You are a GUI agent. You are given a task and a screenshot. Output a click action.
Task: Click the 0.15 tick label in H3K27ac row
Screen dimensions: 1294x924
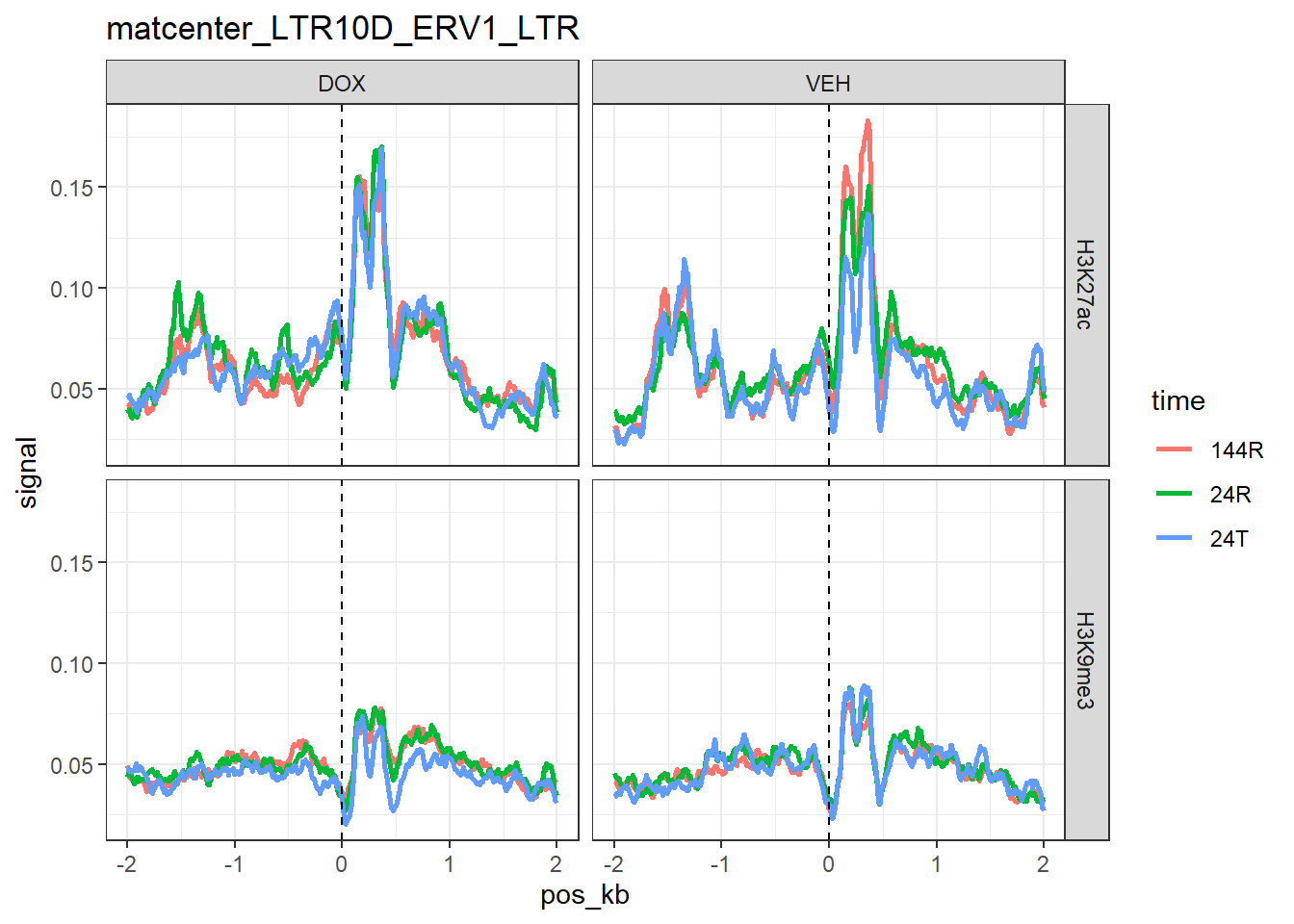pyautogui.click(x=71, y=188)
